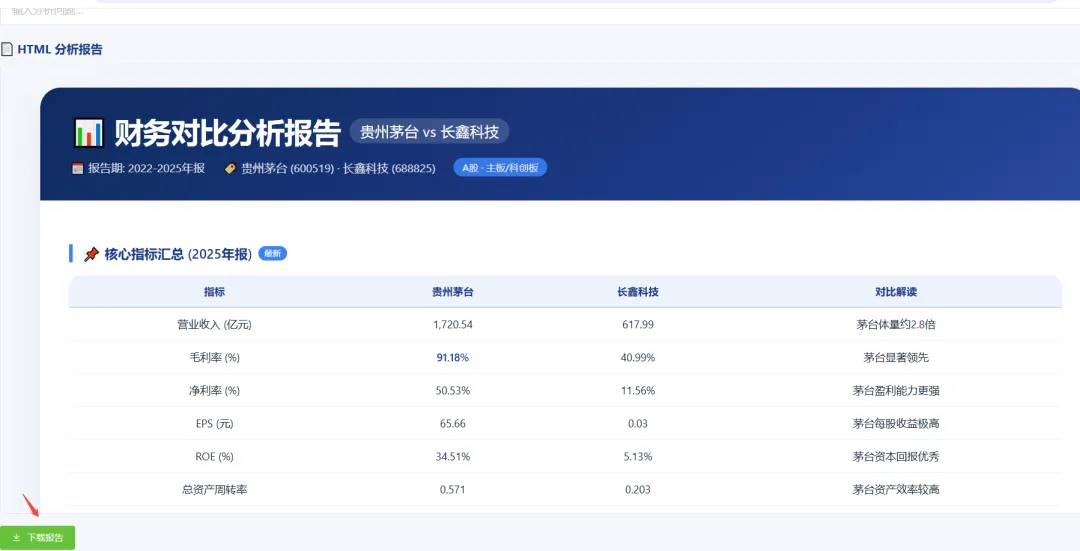Click the 财务对比分析报告 title
Screen dimensions: 1080x551
tap(227, 133)
